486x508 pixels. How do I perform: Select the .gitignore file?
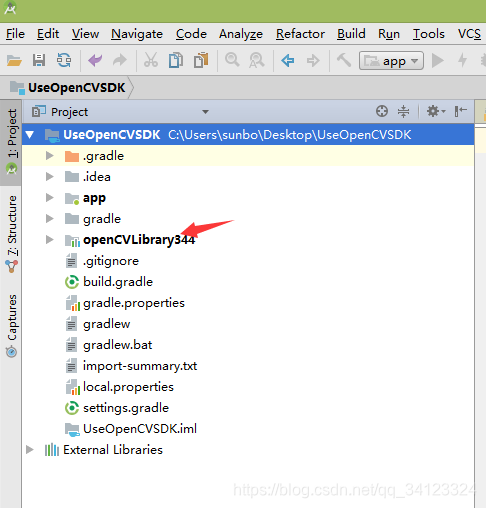point(111,261)
